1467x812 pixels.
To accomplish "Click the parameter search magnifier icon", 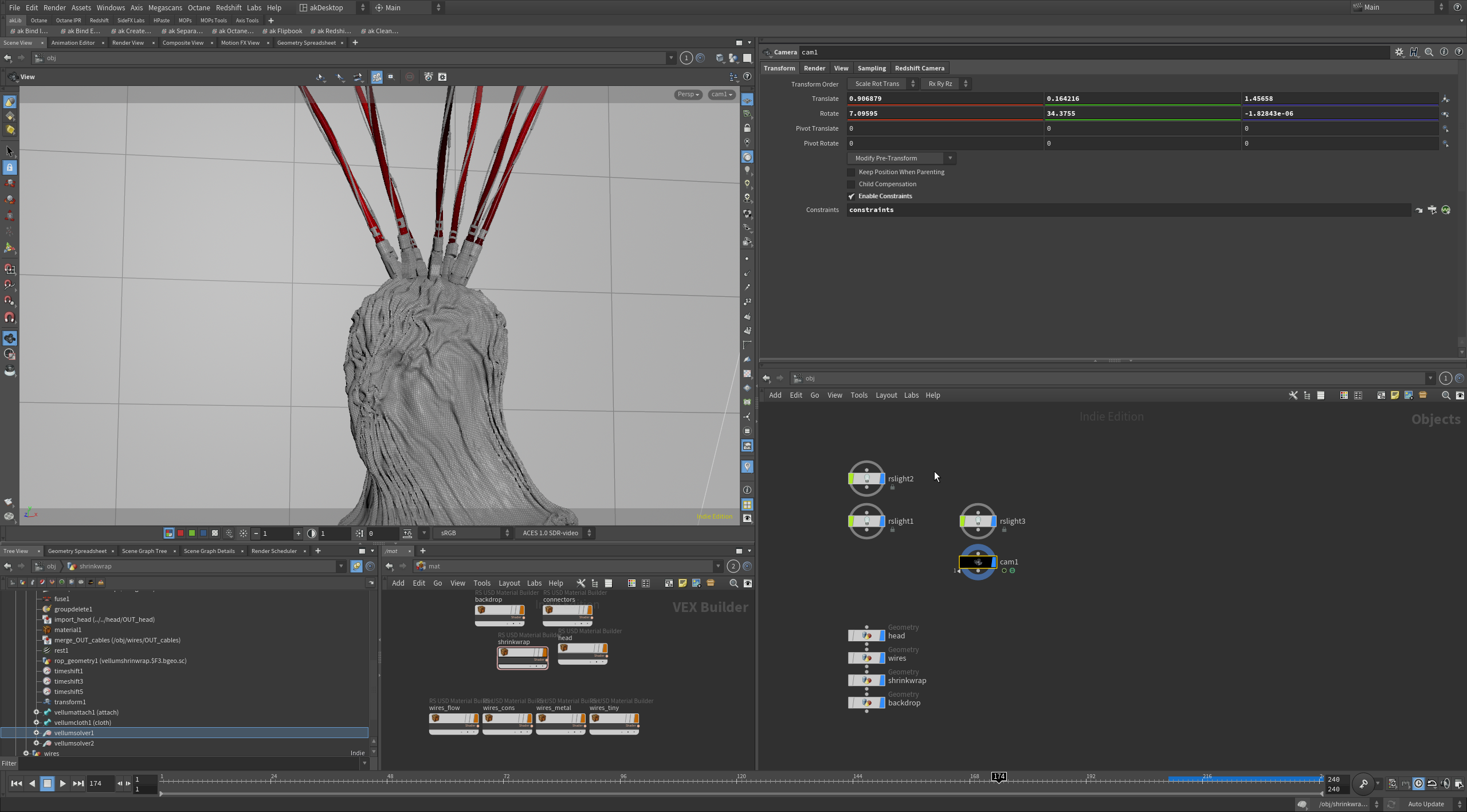I will [x=1429, y=52].
